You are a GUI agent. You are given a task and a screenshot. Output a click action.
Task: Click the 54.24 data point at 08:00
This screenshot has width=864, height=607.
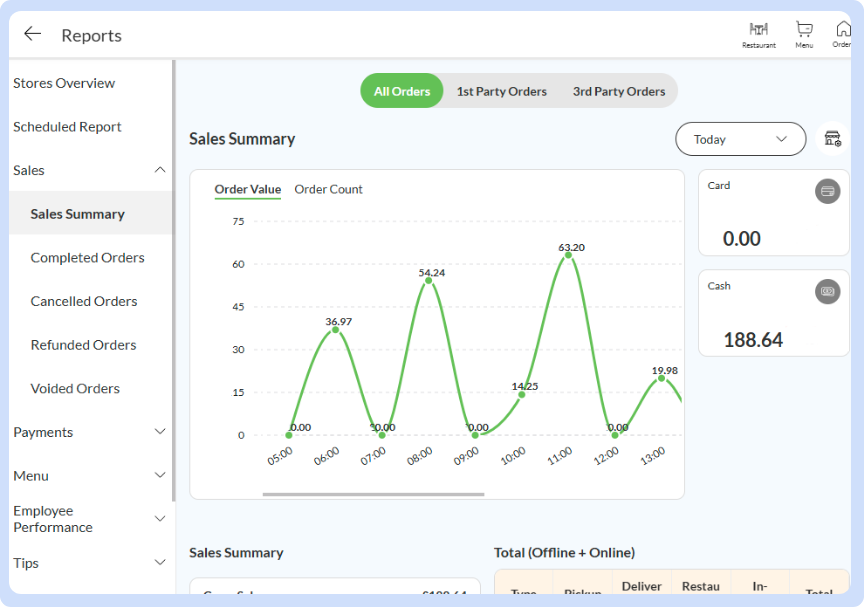pos(428,281)
